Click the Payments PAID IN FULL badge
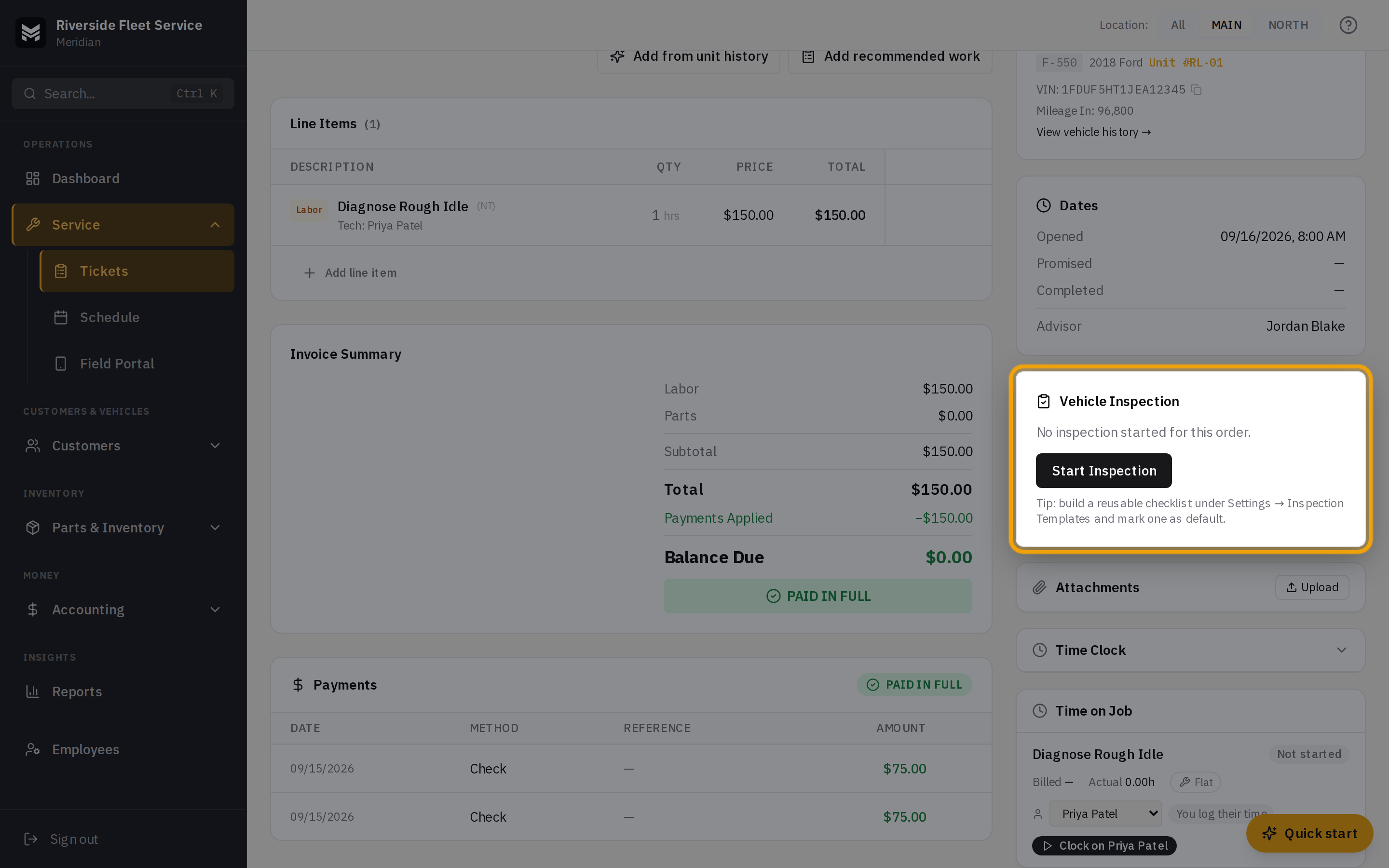The width and height of the screenshot is (1389, 868). tap(914, 685)
